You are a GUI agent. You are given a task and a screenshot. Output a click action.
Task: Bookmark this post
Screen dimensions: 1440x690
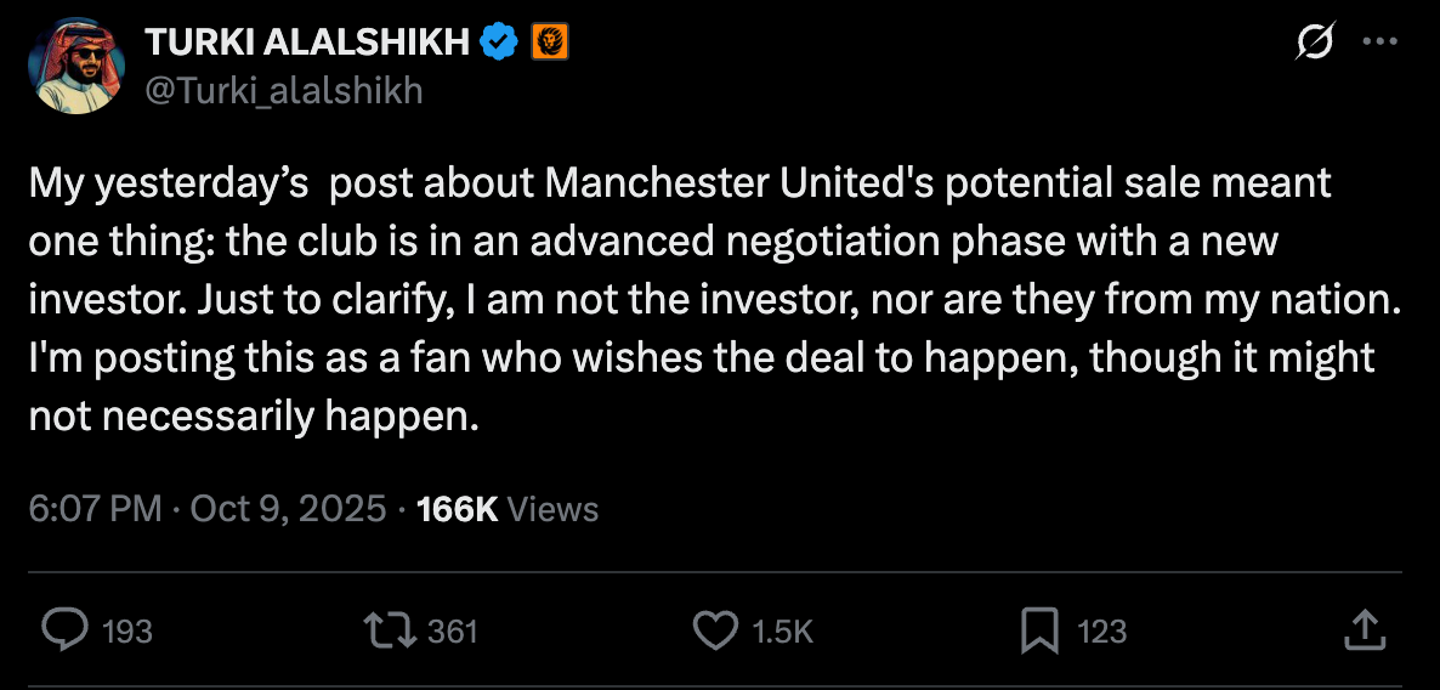[1040, 630]
